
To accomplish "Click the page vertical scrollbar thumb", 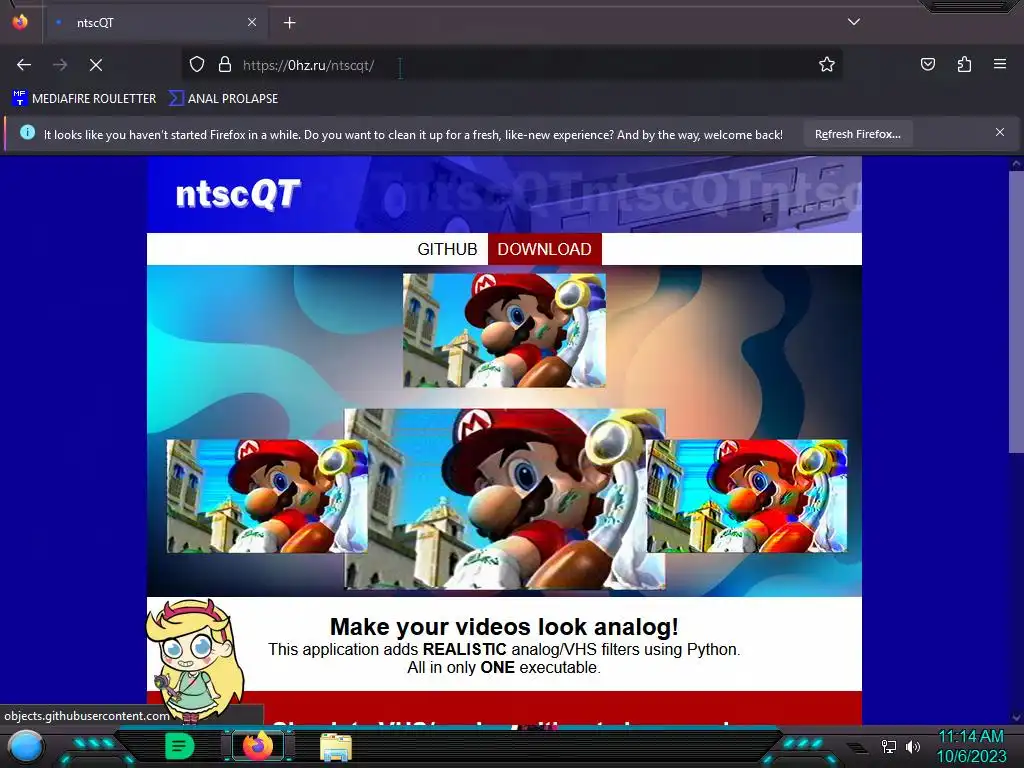I will (x=1016, y=312).
